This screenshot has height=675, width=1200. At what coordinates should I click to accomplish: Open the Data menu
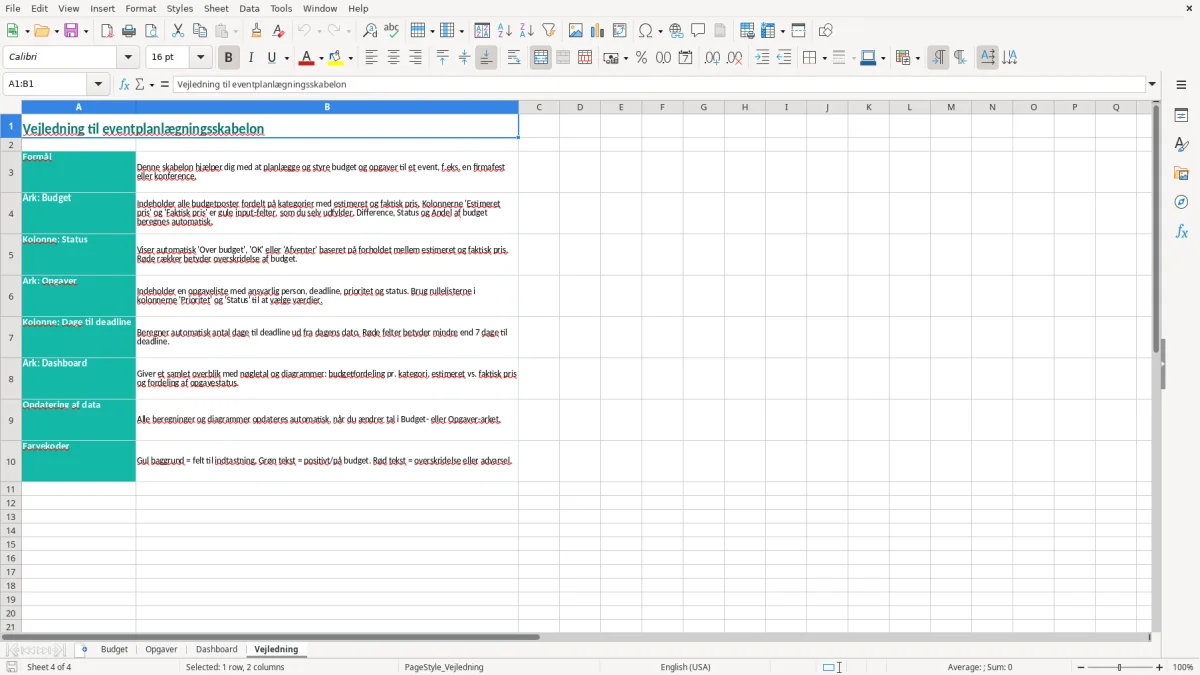coord(249,8)
